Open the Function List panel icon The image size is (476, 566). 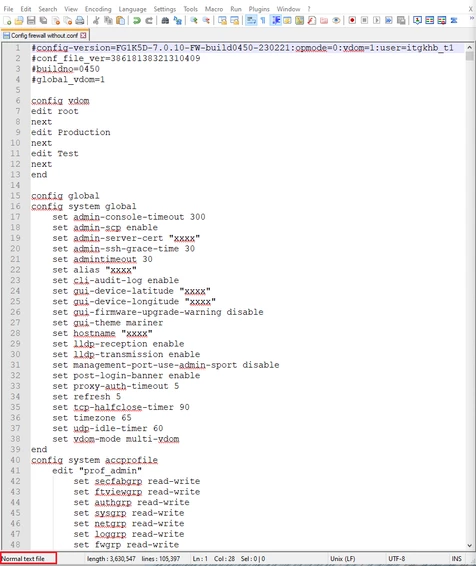click(x=312, y=21)
